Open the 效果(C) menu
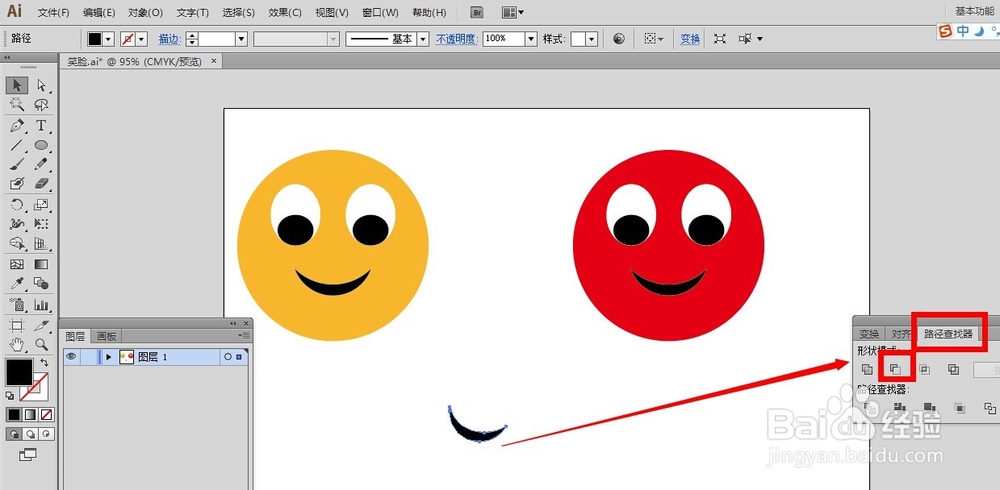Viewport: 1000px width, 490px height. (284, 13)
